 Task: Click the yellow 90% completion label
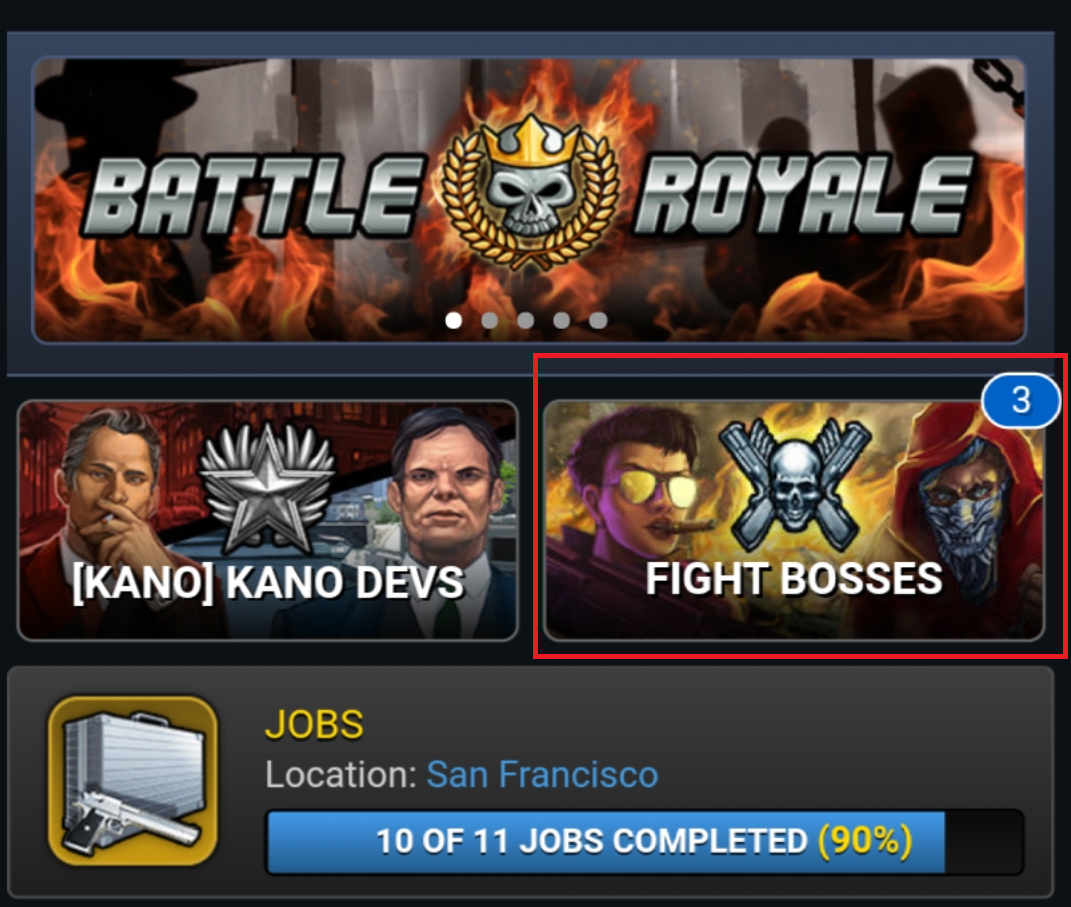[865, 841]
